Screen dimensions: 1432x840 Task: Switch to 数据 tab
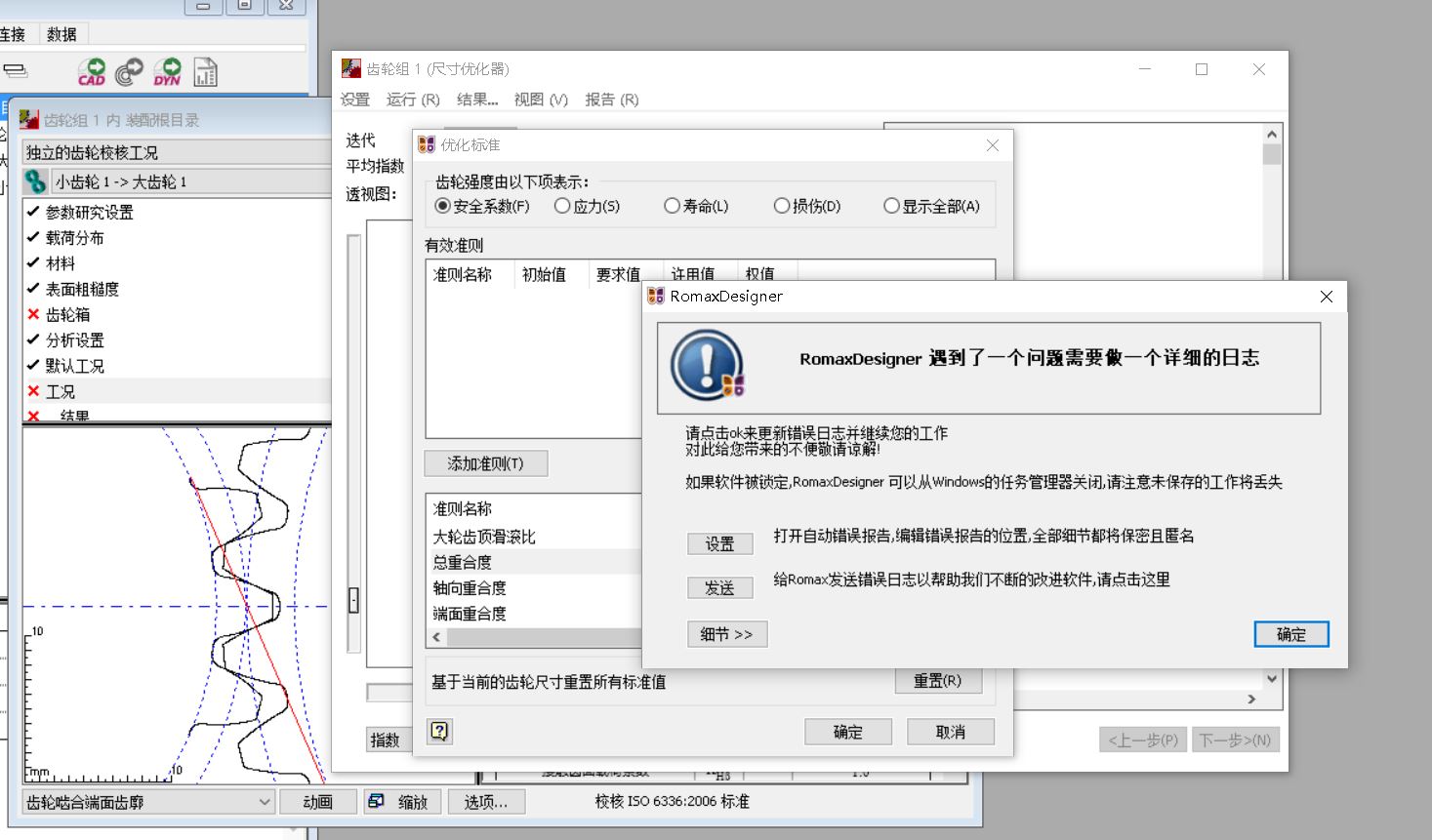point(61,34)
